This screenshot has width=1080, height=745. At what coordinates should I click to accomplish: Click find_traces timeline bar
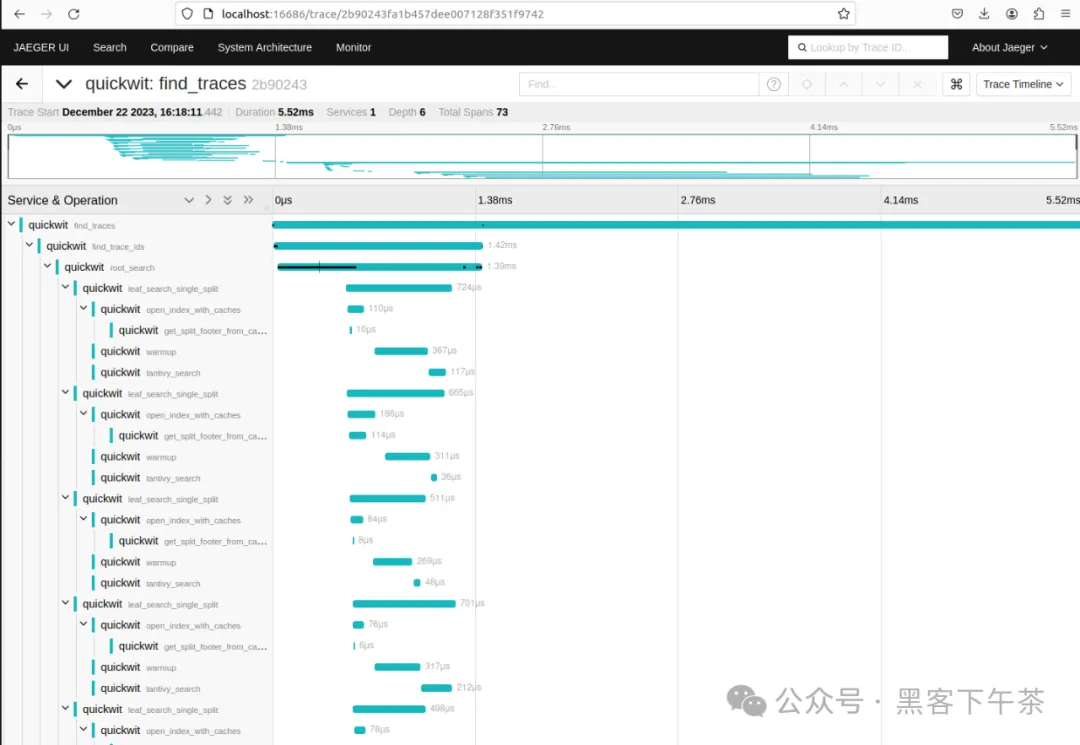tap(676, 224)
